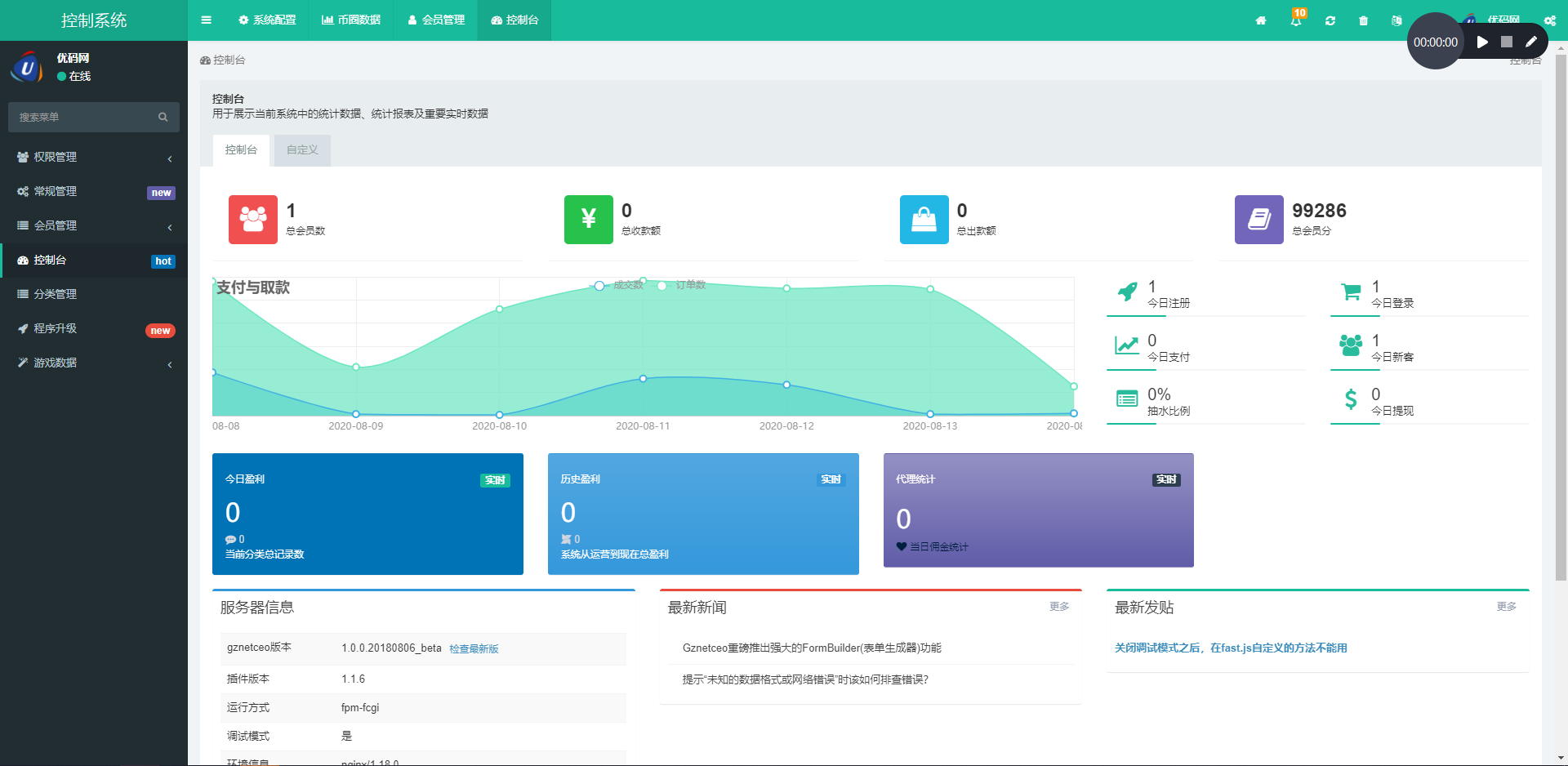Open the home icon in the top bar
This screenshot has width=1568, height=766.
click(x=1261, y=20)
